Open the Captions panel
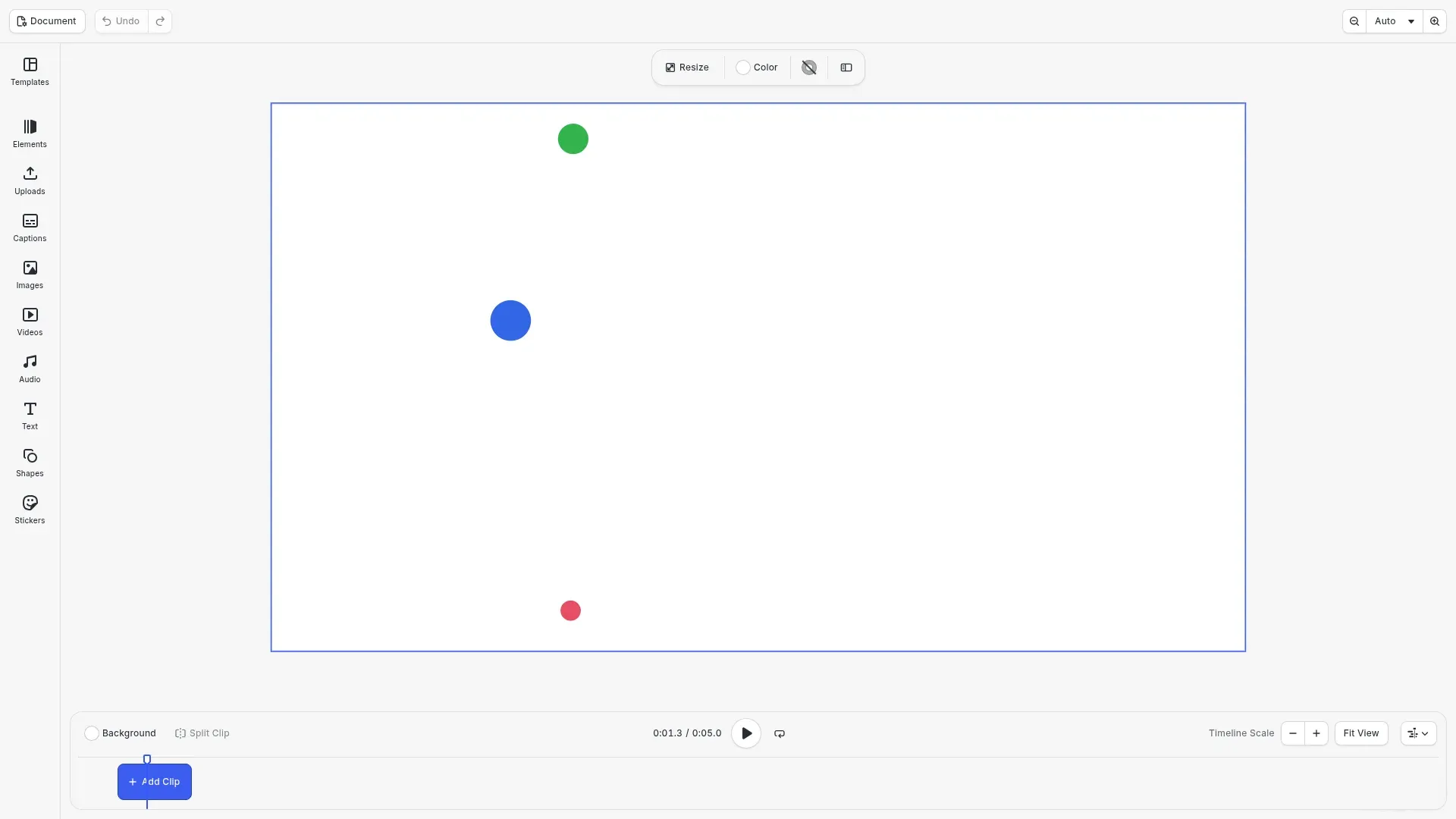The height and width of the screenshot is (819, 1456). [x=30, y=228]
